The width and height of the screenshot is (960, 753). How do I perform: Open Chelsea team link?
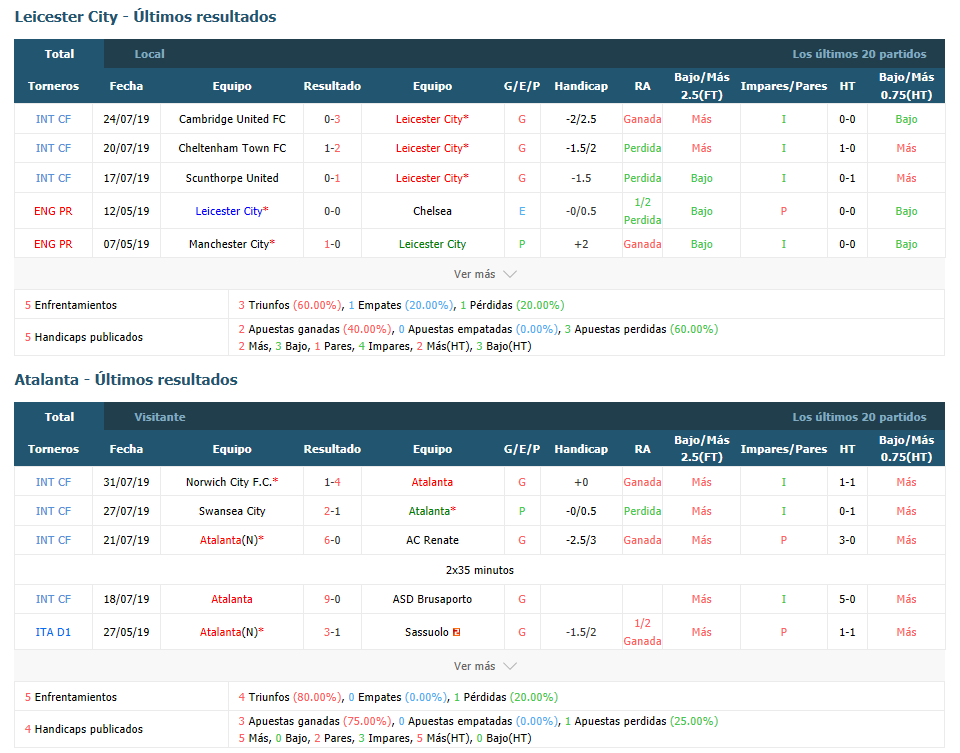click(432, 211)
